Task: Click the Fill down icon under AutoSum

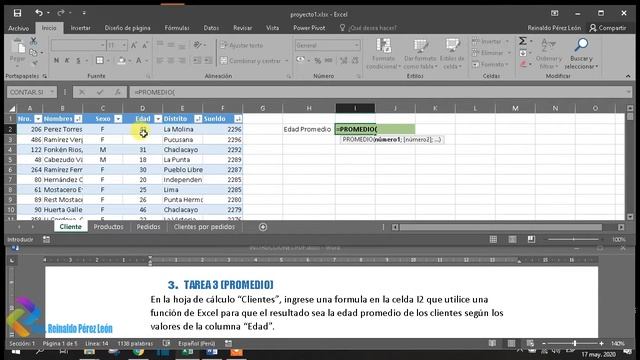Action: click(x=523, y=53)
